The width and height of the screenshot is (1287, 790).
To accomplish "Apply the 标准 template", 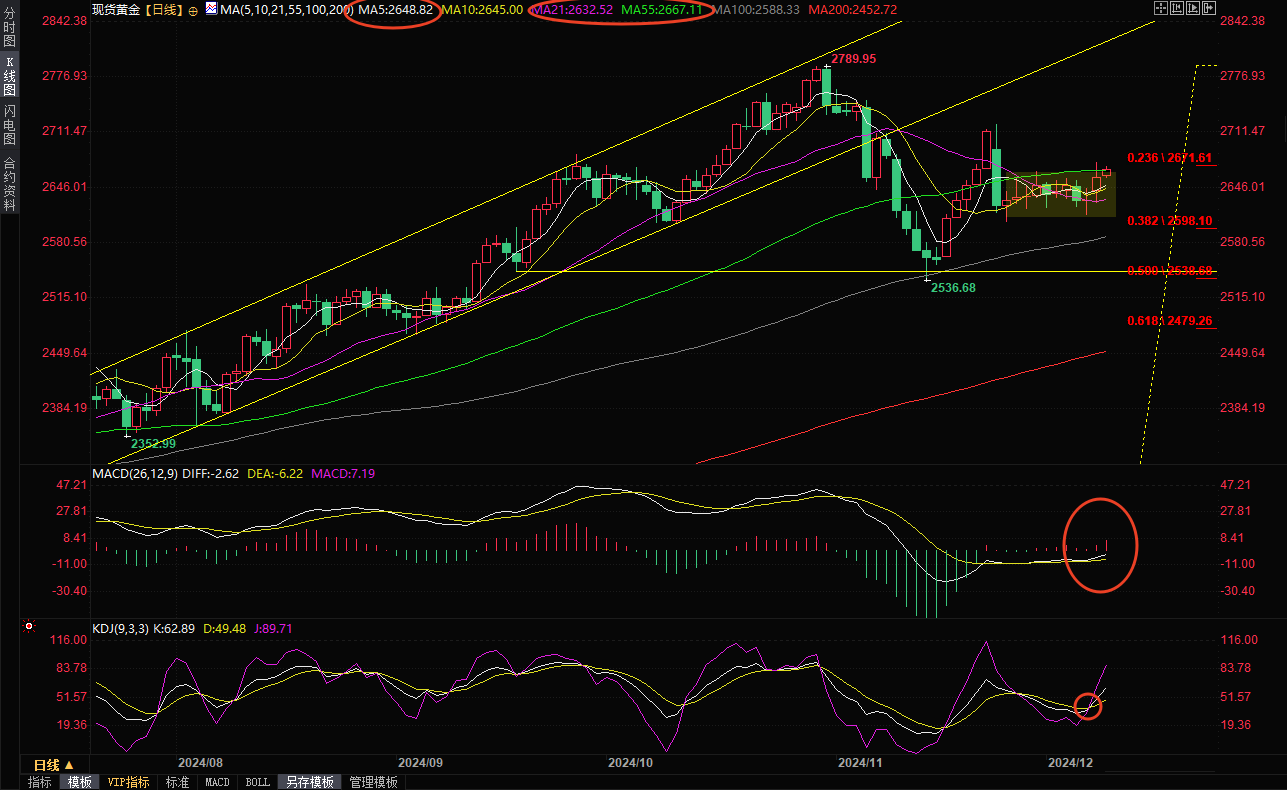I will click(x=178, y=782).
